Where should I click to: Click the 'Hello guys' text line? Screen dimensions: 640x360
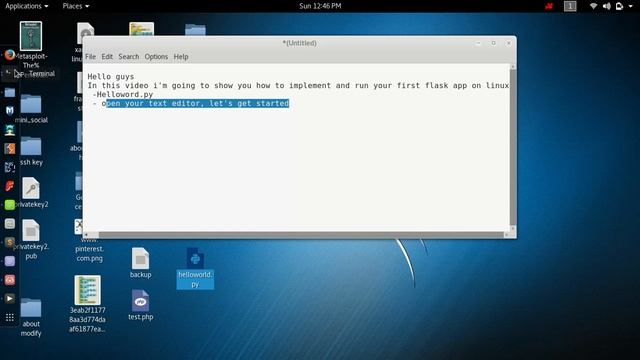pos(111,76)
